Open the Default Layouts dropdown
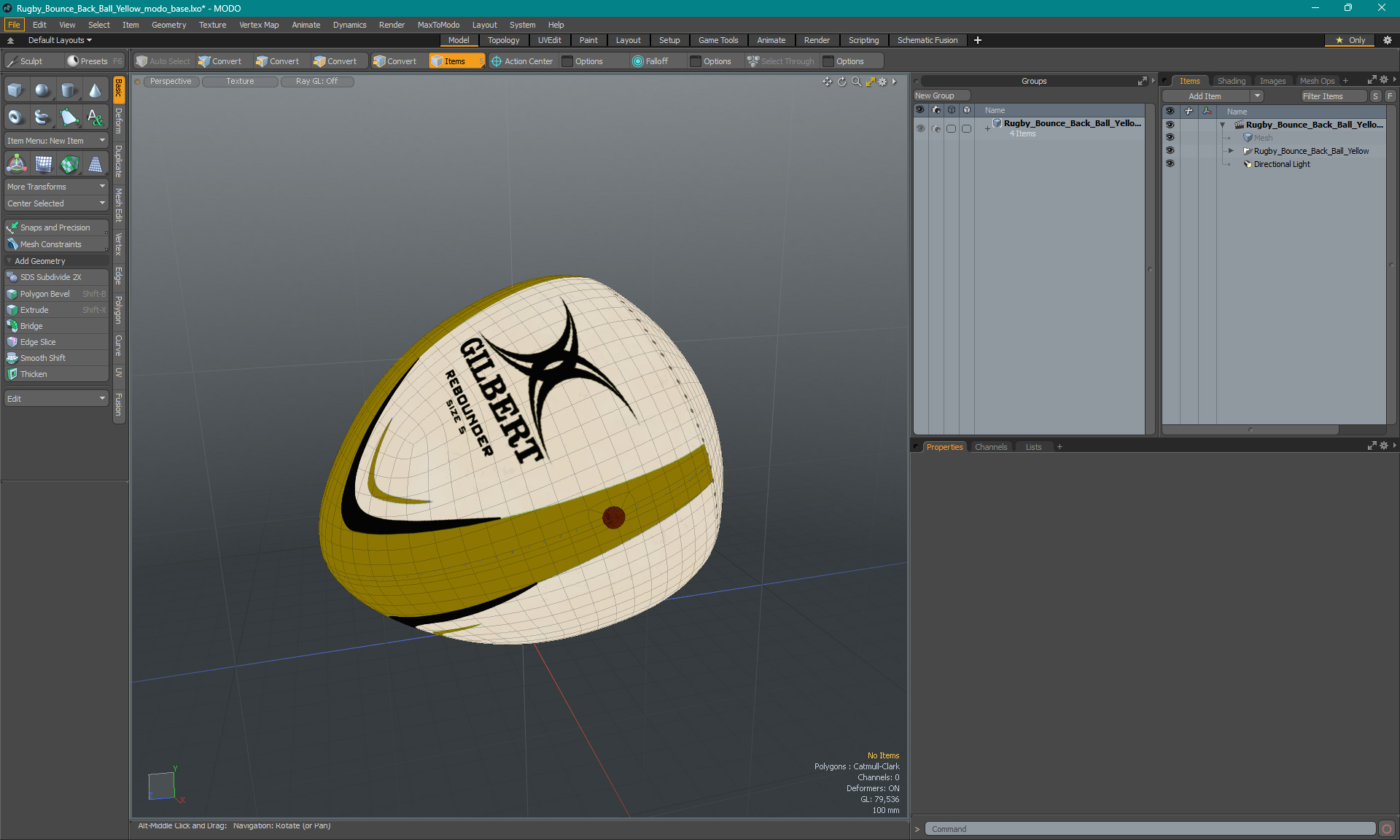 click(x=60, y=40)
